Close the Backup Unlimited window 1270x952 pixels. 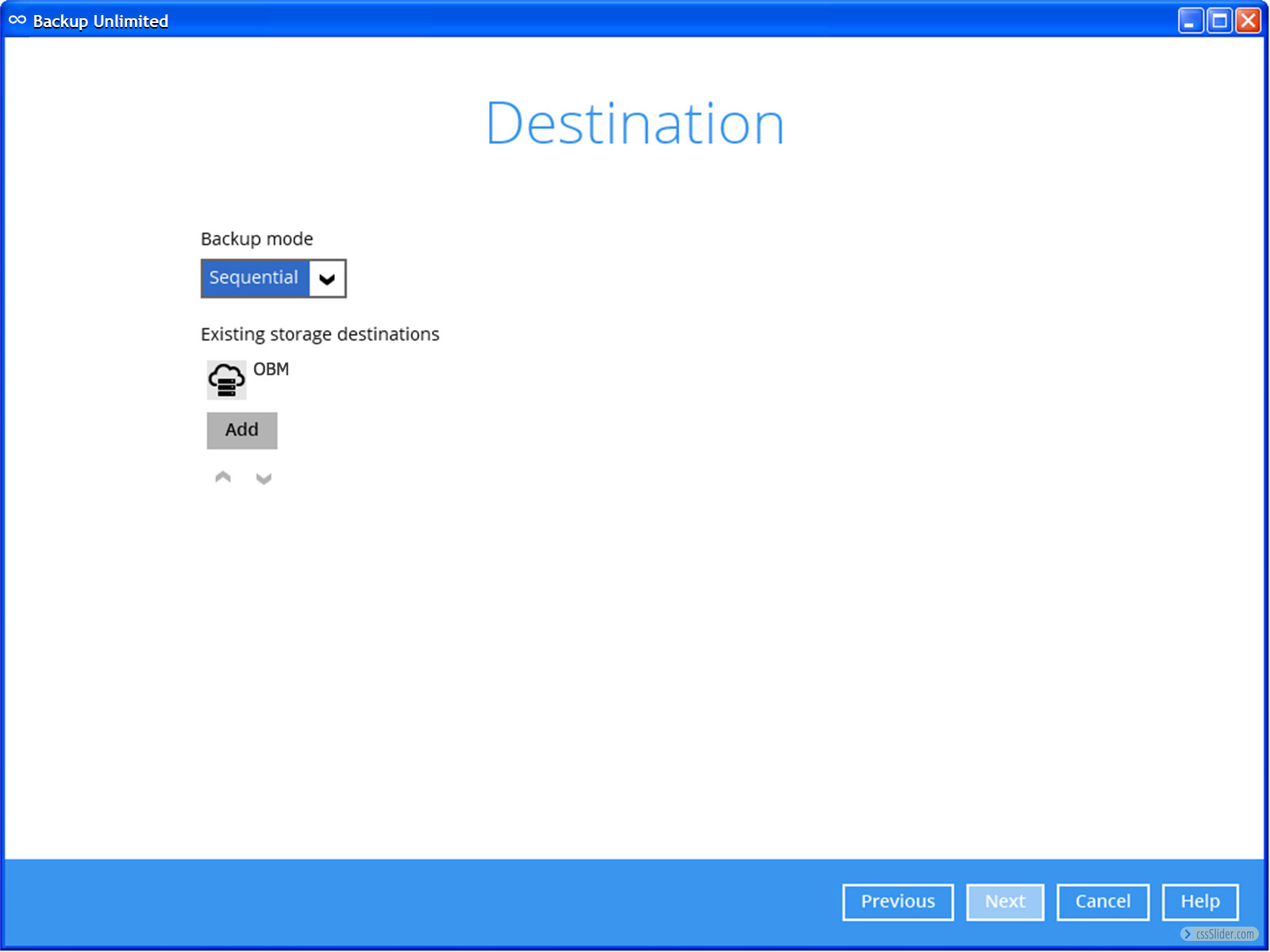tap(1248, 21)
